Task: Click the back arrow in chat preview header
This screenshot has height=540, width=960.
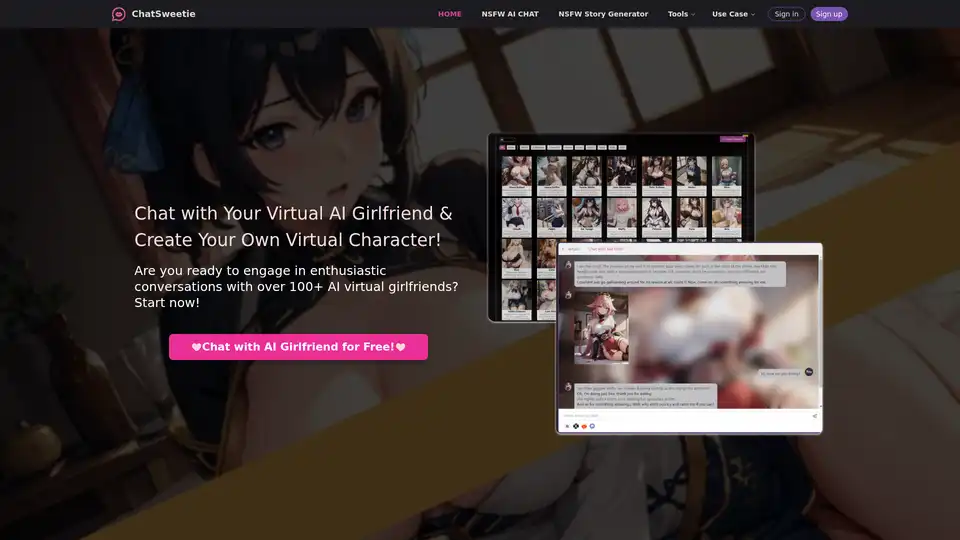Action: 563,248
